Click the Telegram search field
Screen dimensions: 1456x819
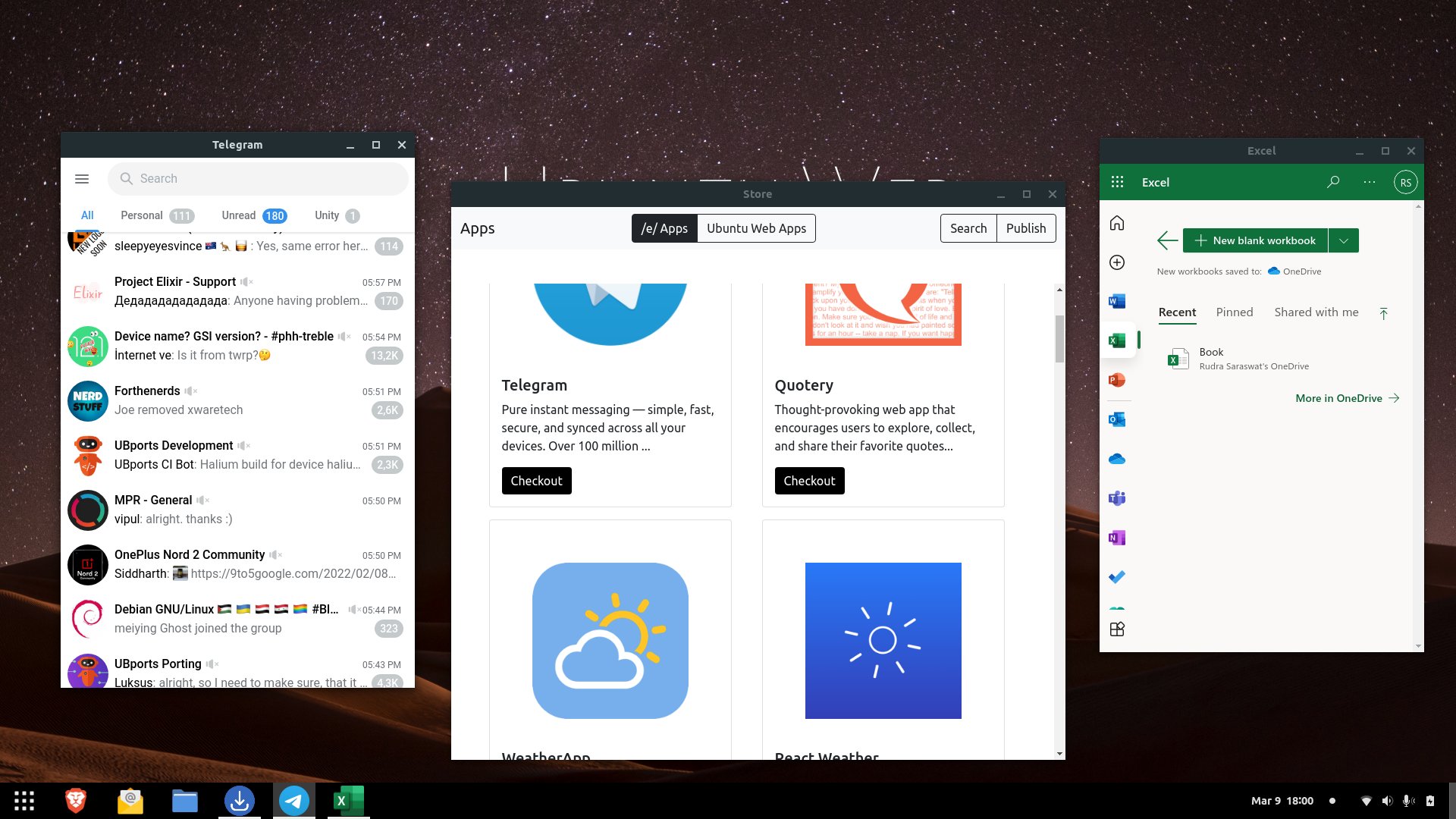point(258,179)
